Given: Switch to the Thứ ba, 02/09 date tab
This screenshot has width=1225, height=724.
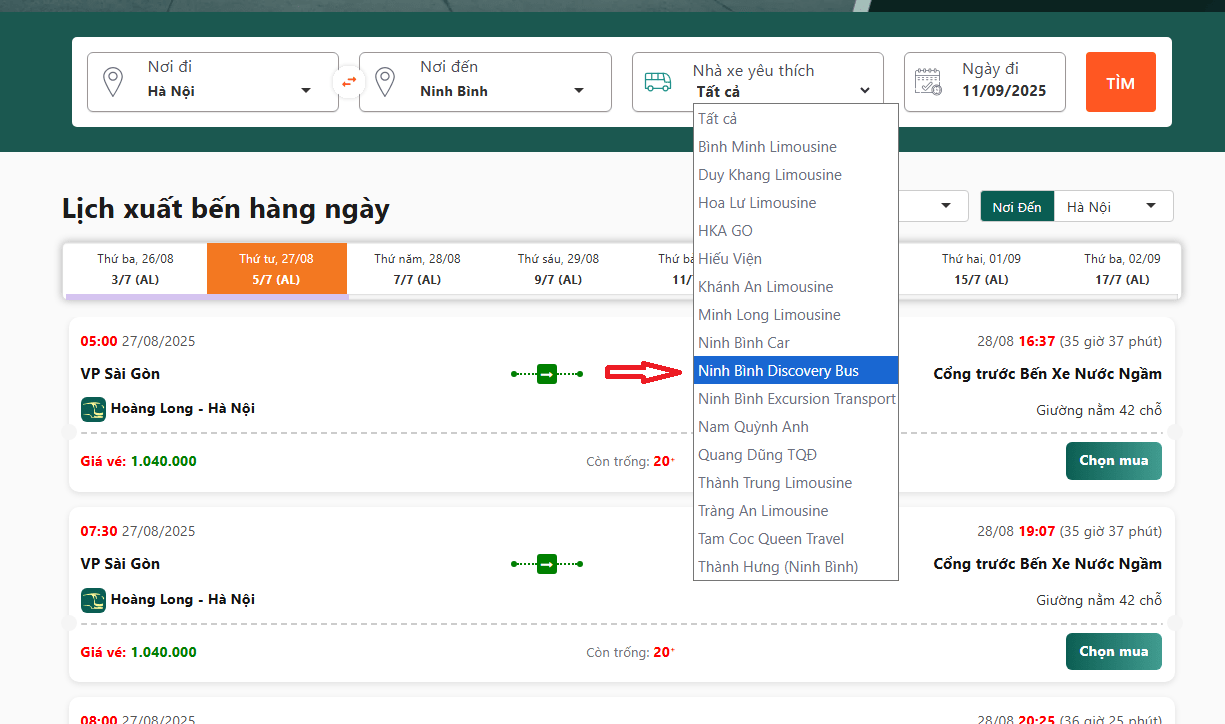Looking at the screenshot, I should coord(1122,269).
